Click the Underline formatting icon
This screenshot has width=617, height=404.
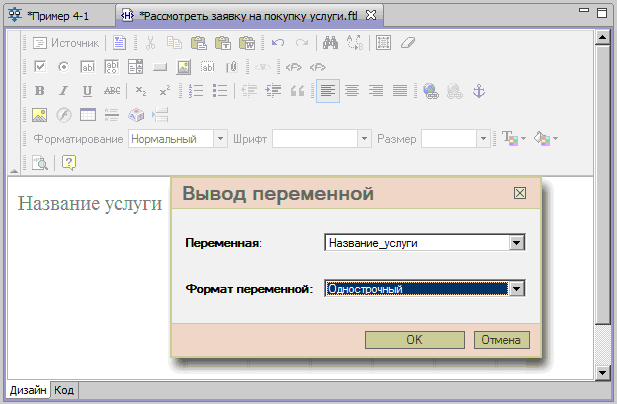tap(87, 91)
